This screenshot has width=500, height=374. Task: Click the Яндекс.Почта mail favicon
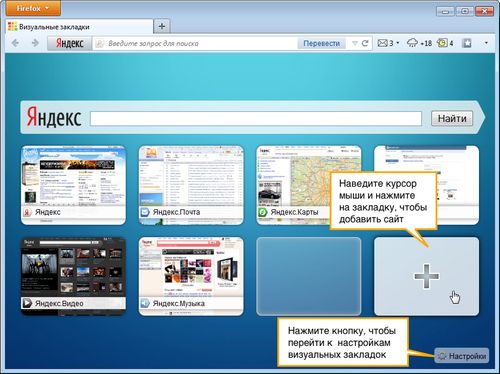(x=145, y=212)
